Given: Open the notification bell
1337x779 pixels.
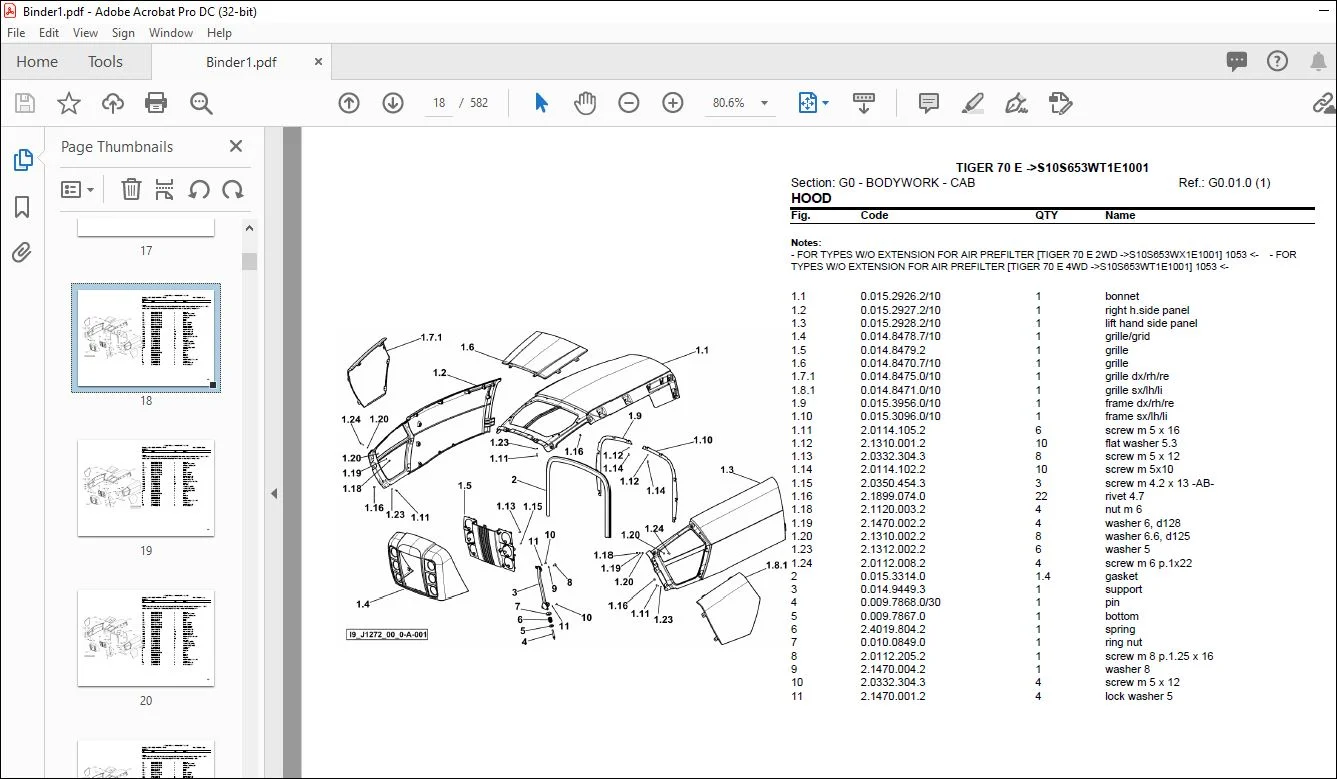Looking at the screenshot, I should point(1316,61).
